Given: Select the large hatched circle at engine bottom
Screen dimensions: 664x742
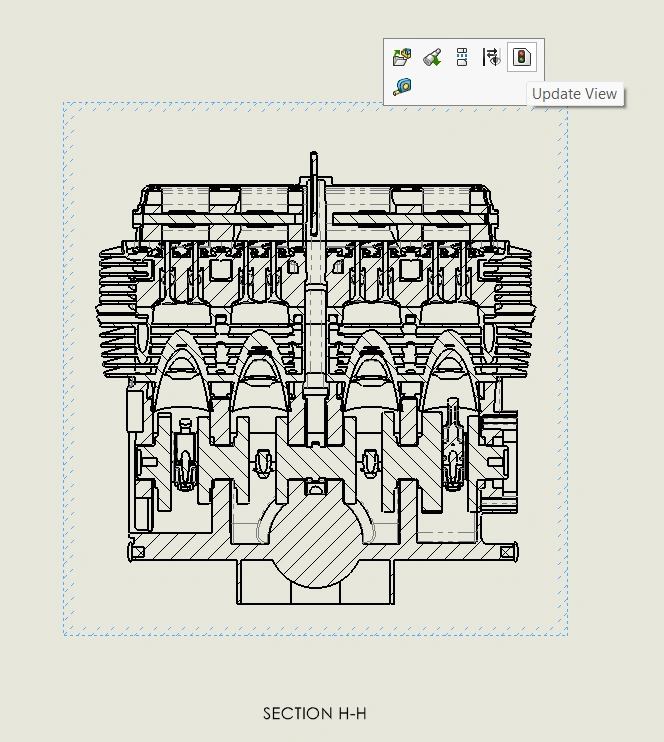Looking at the screenshot, I should click(x=316, y=545).
